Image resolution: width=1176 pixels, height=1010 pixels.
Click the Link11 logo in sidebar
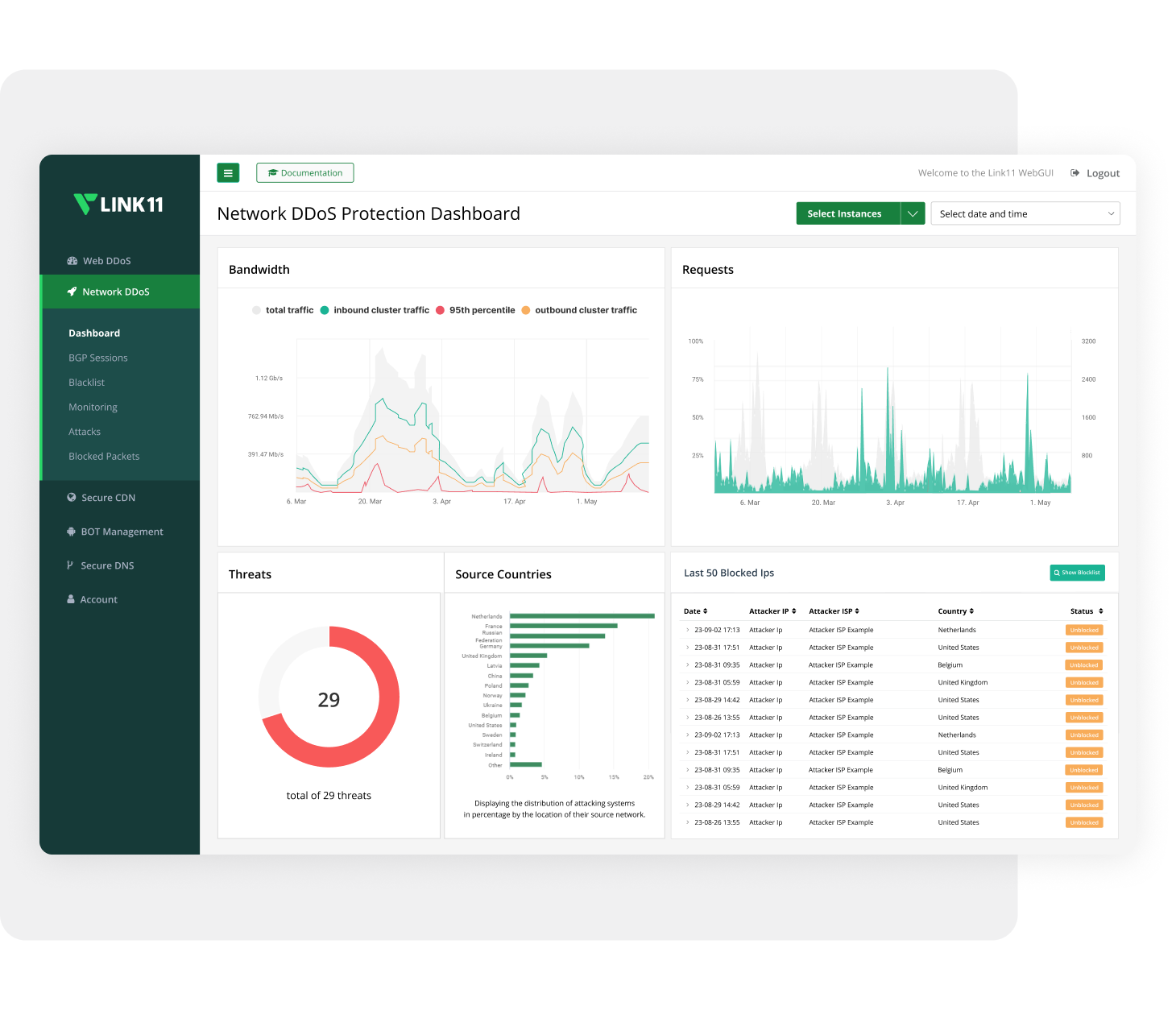(118, 205)
